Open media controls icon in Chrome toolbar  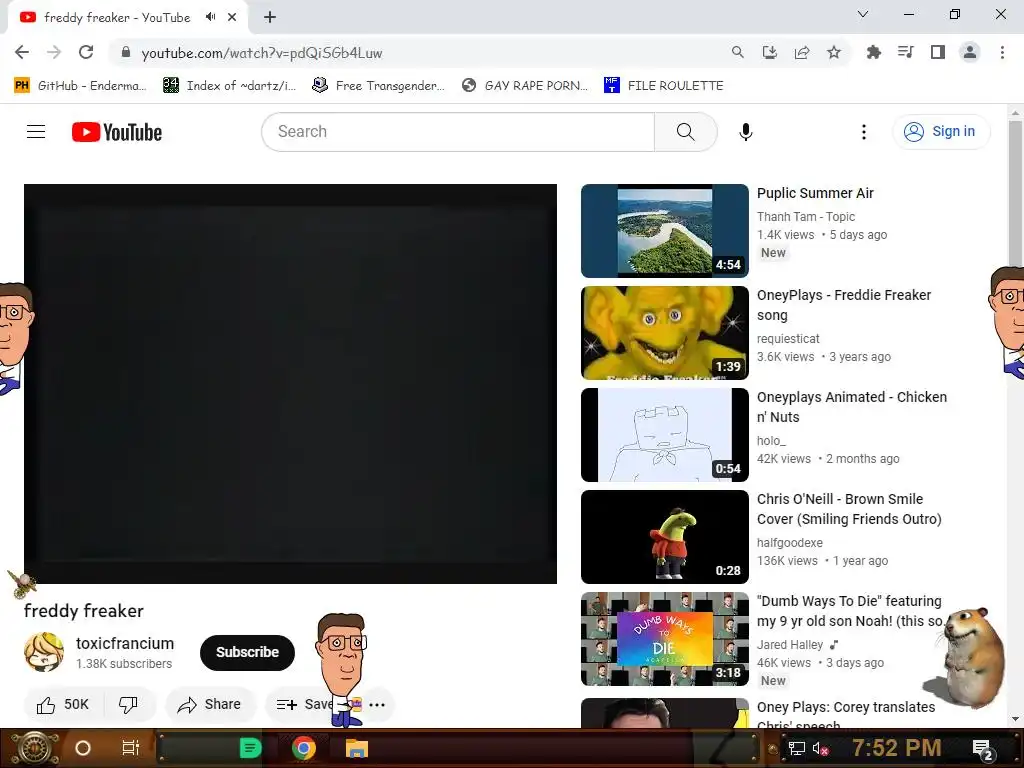click(906, 52)
